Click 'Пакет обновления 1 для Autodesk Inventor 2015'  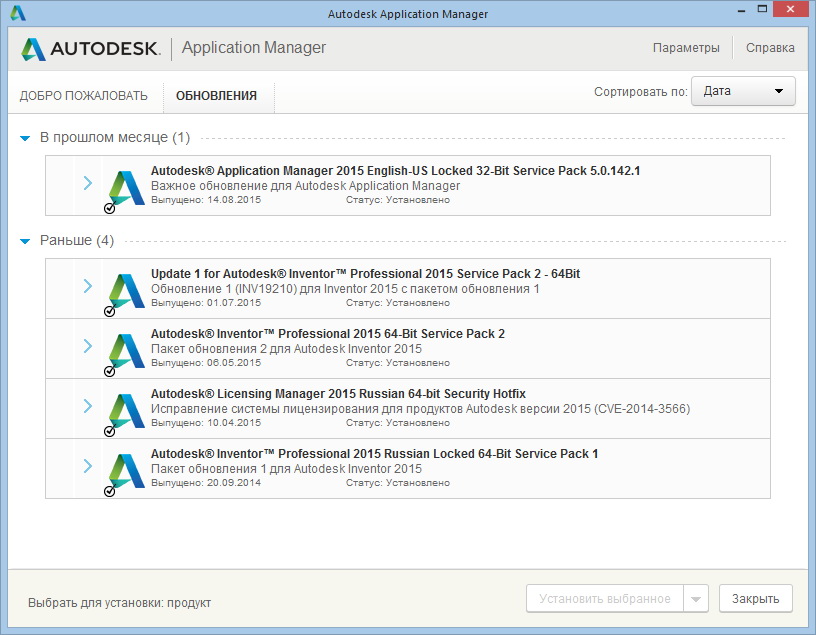[286, 469]
